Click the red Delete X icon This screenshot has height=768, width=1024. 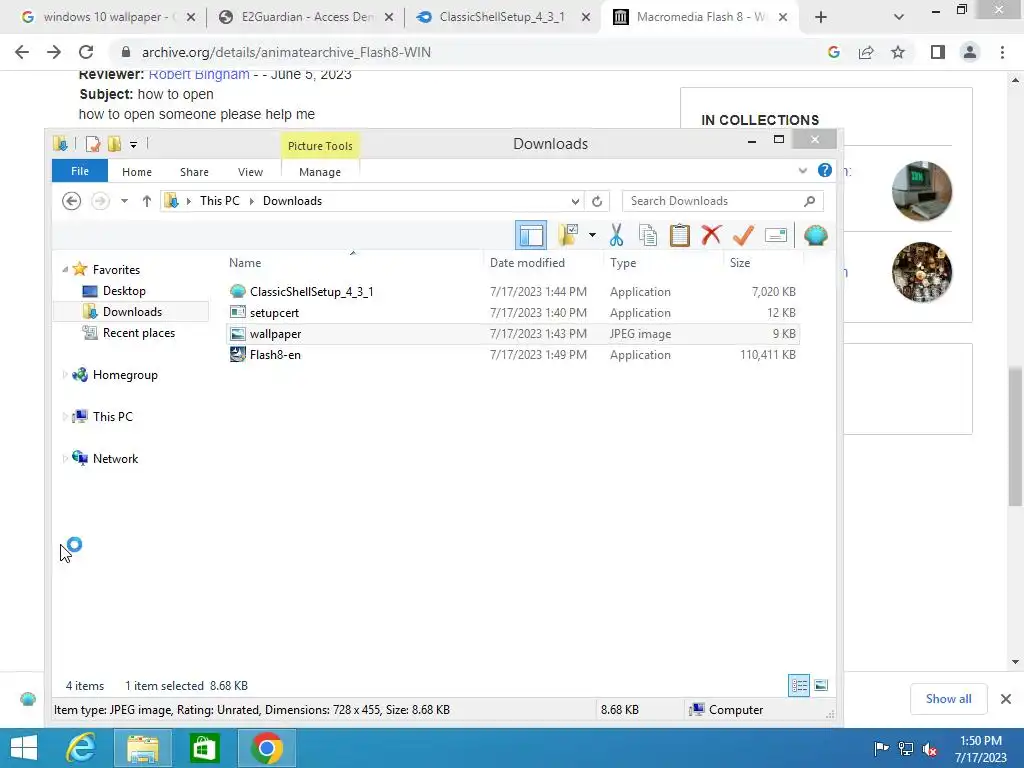(x=711, y=235)
